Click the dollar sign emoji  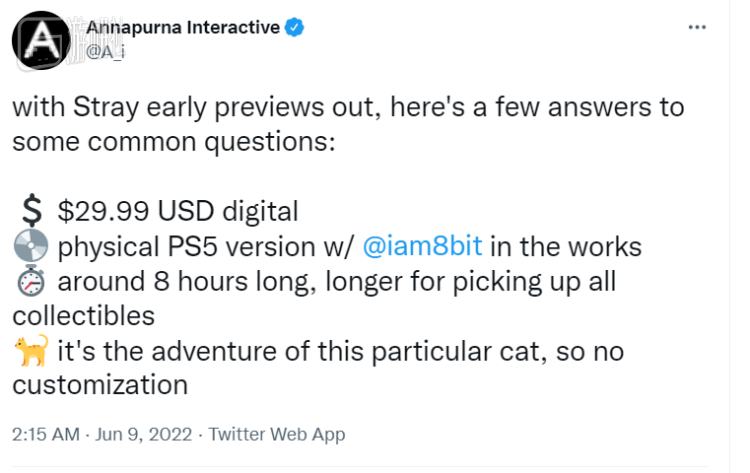(x=32, y=211)
